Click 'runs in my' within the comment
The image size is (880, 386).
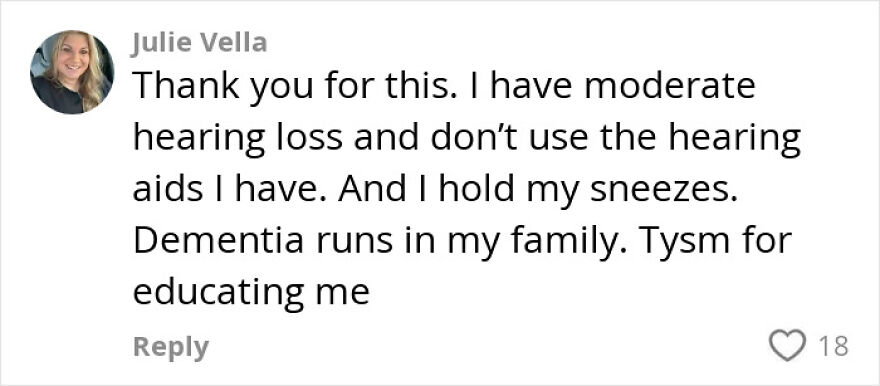click(x=407, y=243)
